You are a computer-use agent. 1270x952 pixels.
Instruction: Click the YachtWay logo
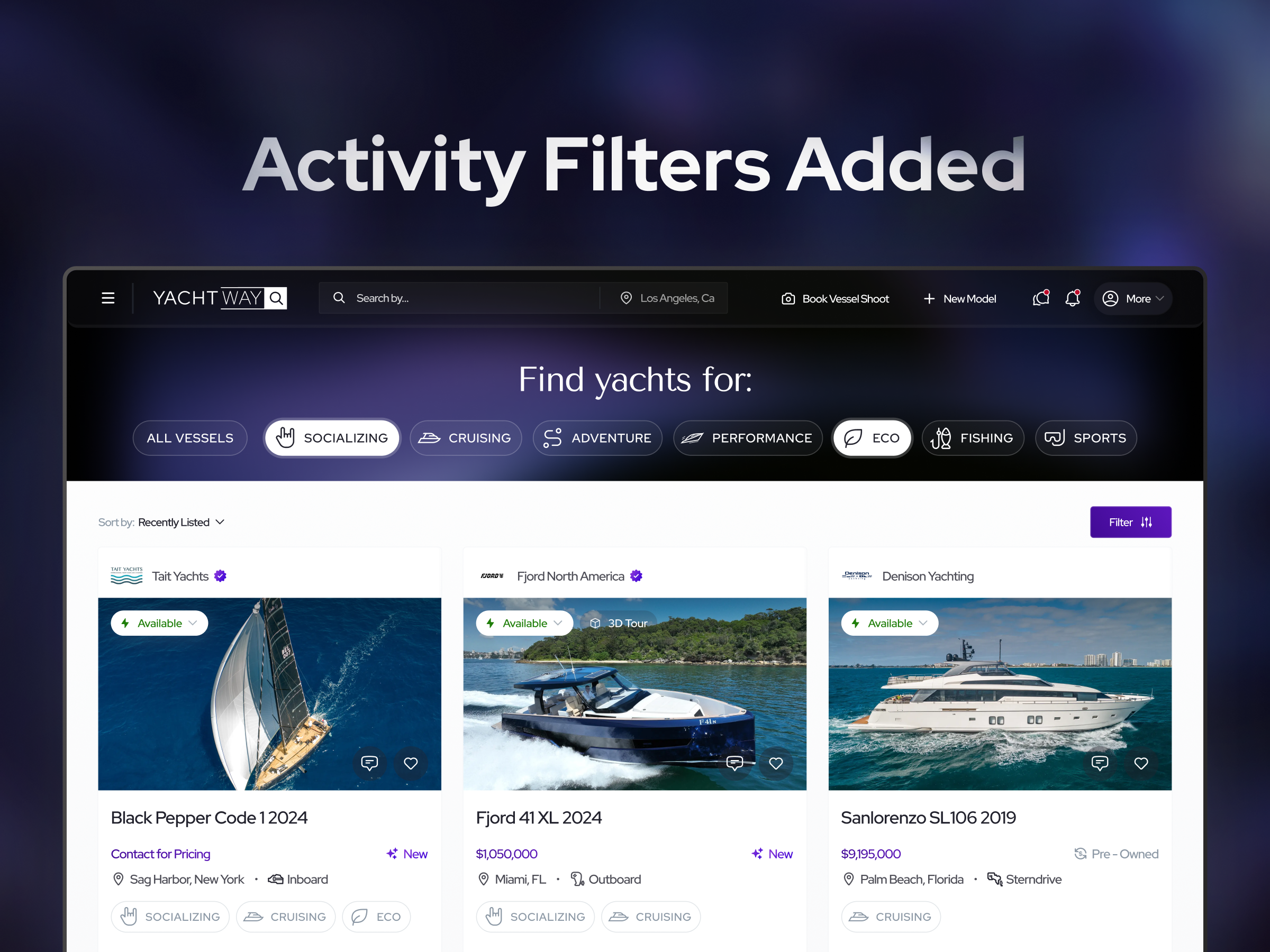click(220, 298)
